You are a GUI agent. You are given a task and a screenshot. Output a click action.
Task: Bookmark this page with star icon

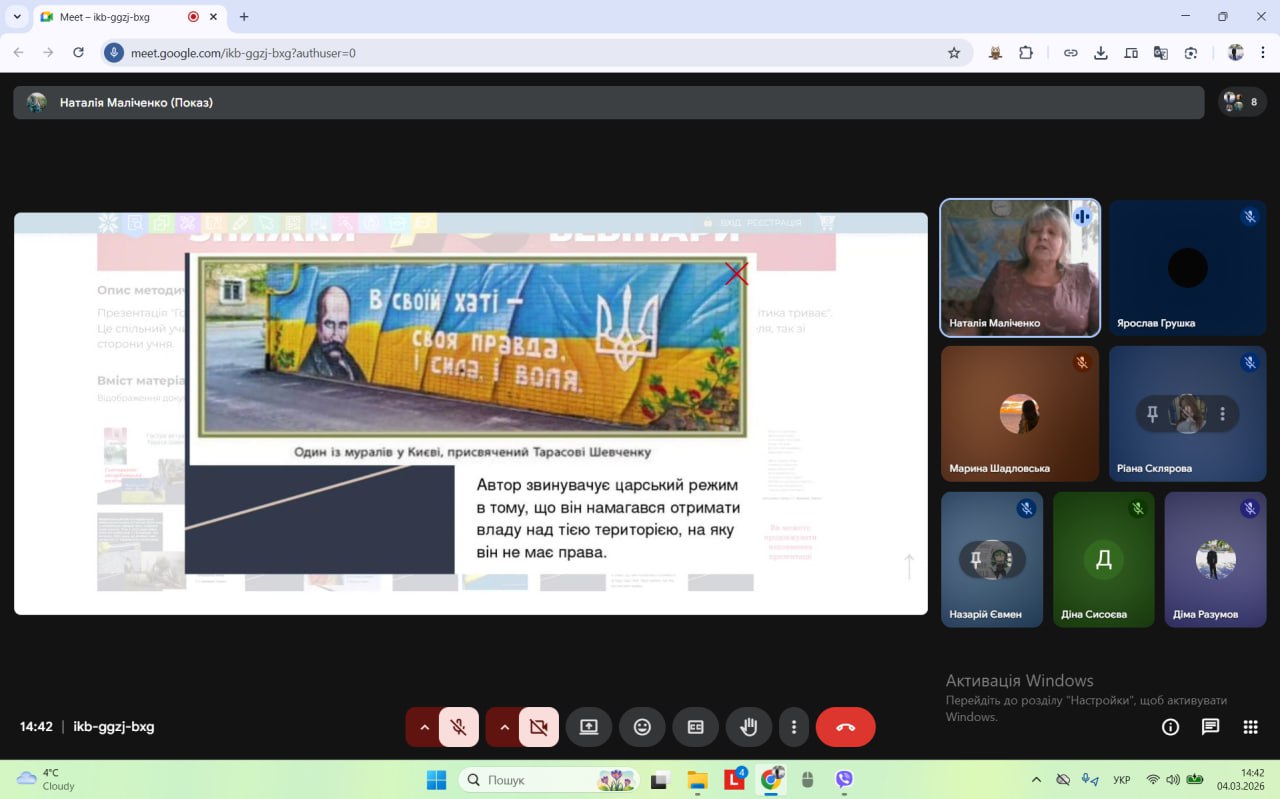coord(954,53)
